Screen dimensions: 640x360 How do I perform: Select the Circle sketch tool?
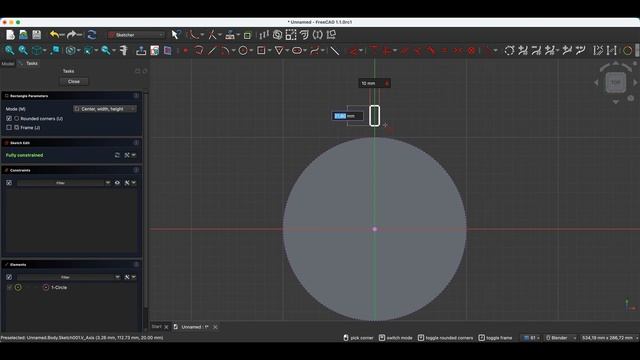click(x=243, y=51)
